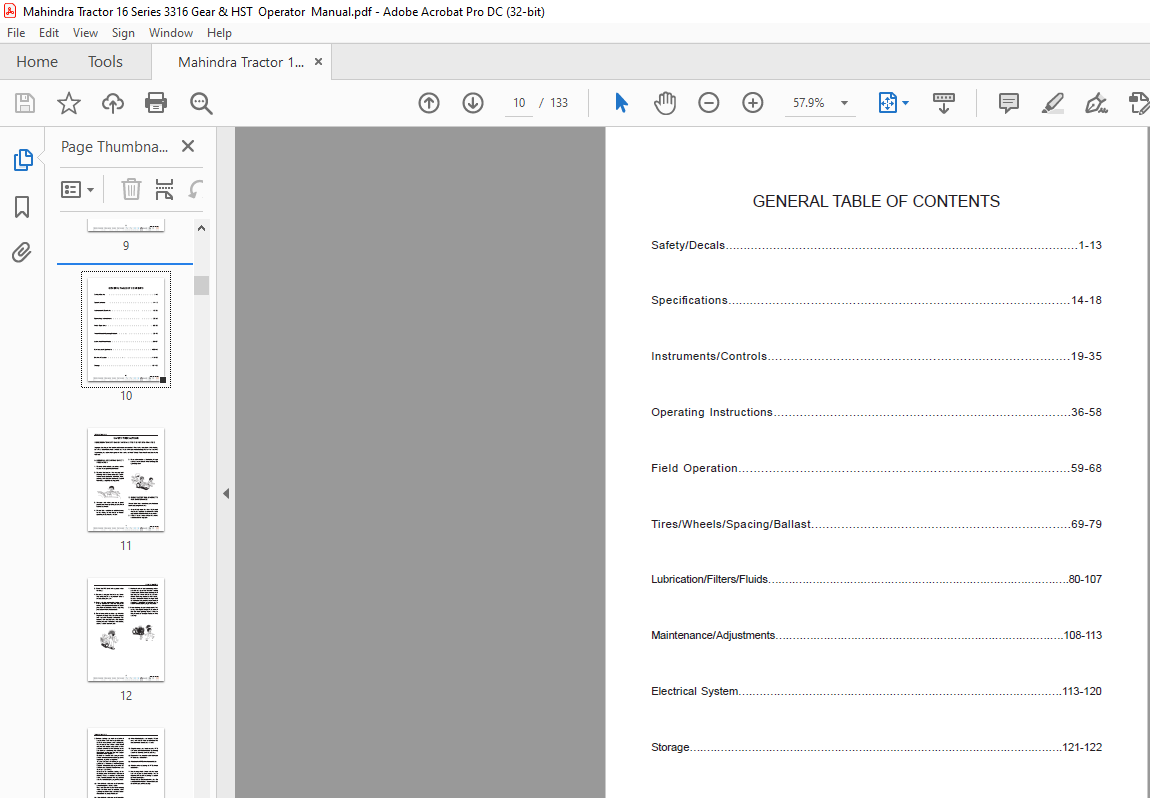Click the Operating Instructions entry
This screenshot has height=798, width=1150.
(x=876, y=412)
